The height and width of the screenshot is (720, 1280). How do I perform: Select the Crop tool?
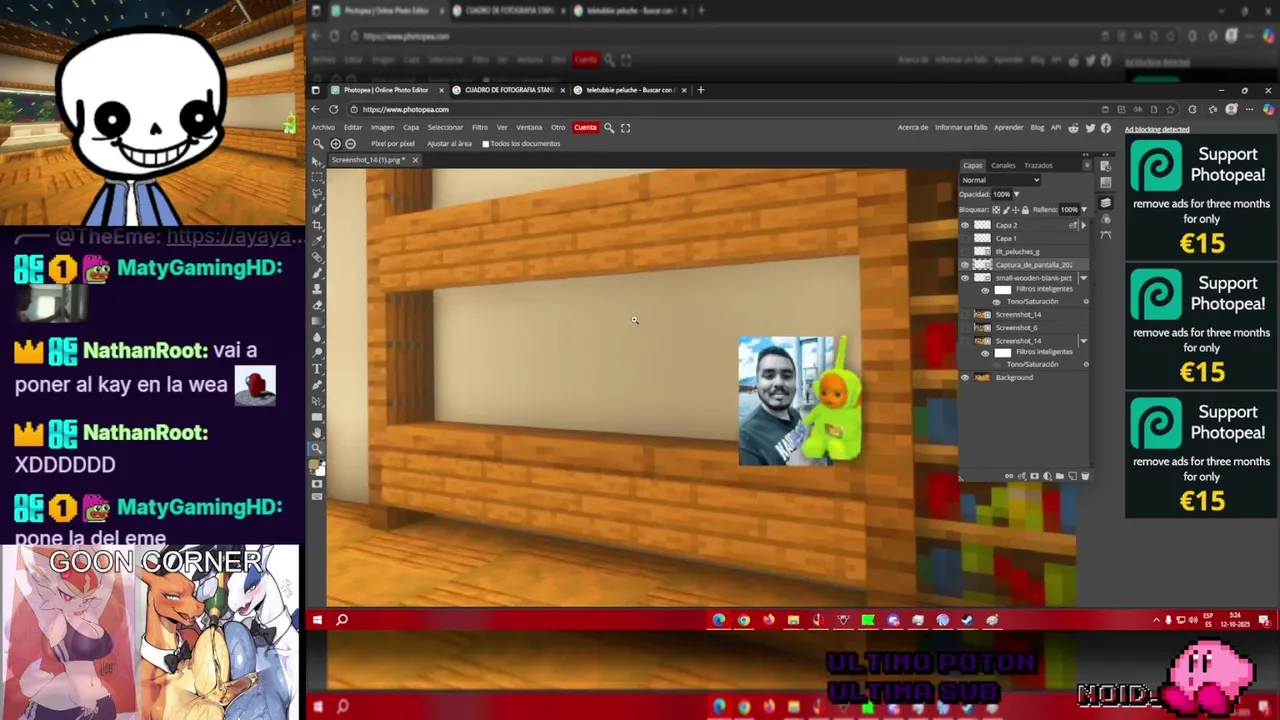tap(317, 225)
